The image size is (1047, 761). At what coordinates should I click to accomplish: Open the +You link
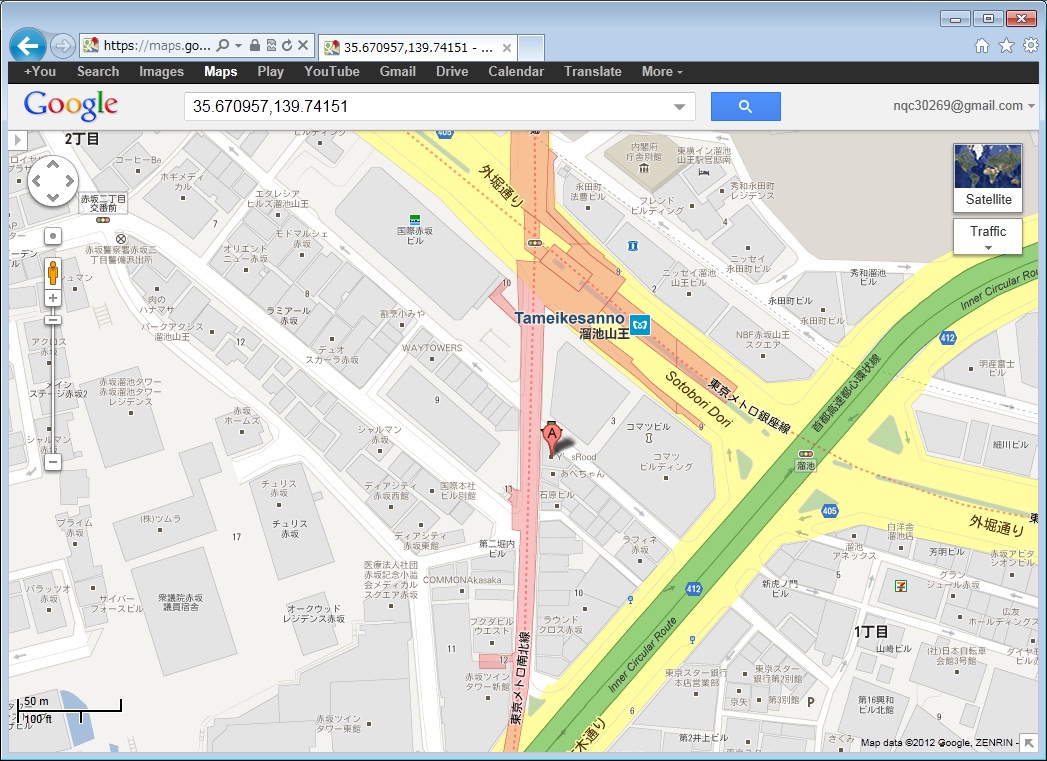point(40,71)
